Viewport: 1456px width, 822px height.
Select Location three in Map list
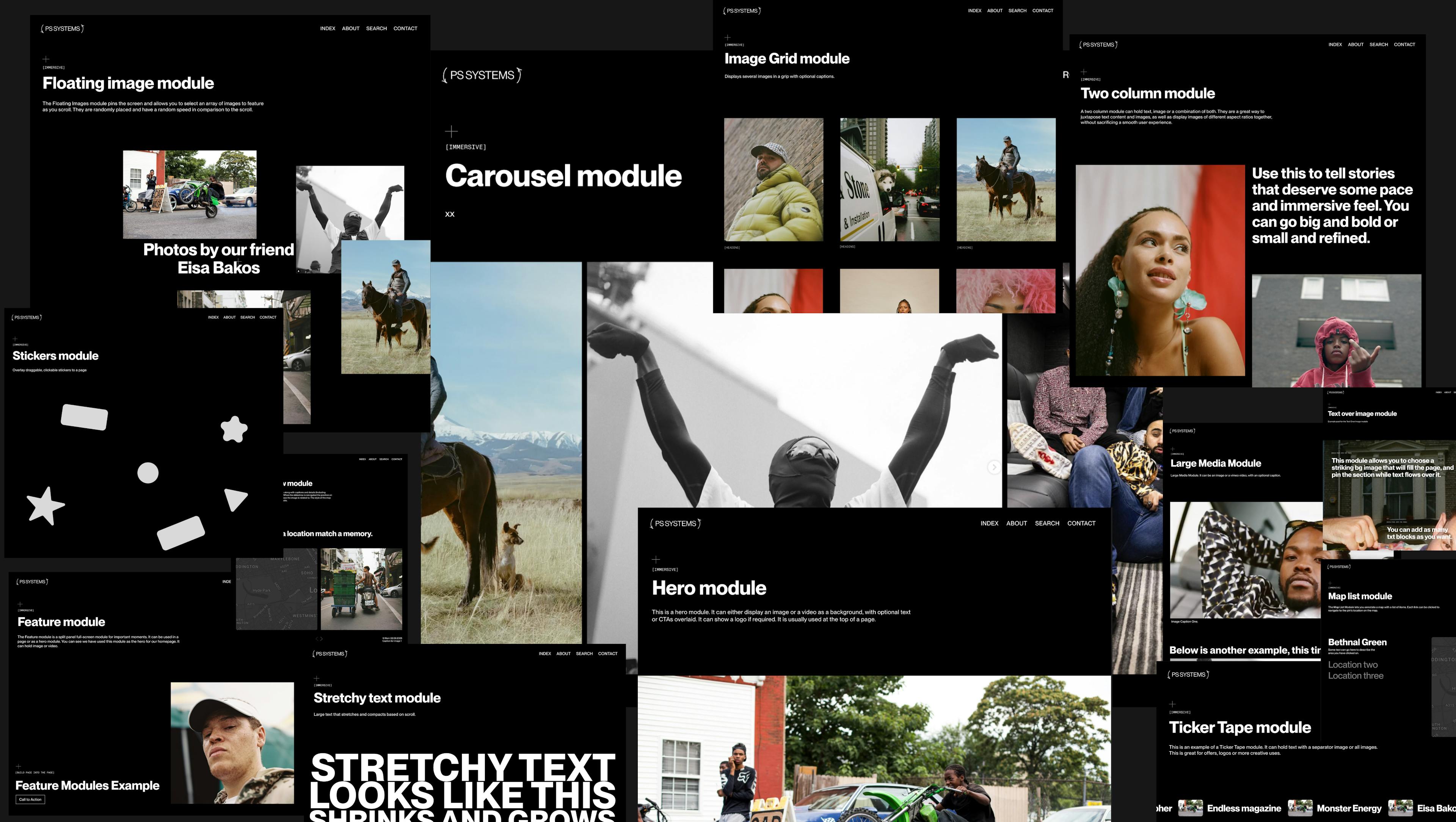(x=1356, y=676)
